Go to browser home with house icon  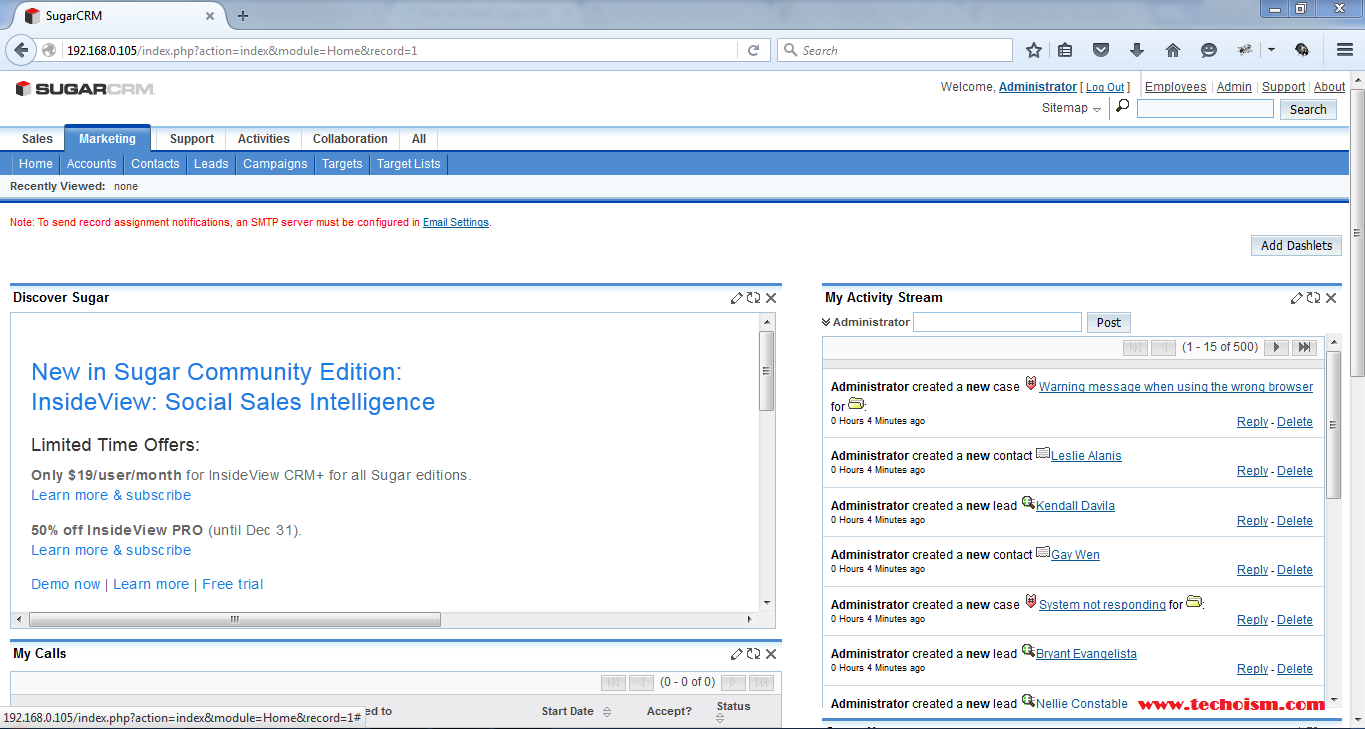point(1173,50)
